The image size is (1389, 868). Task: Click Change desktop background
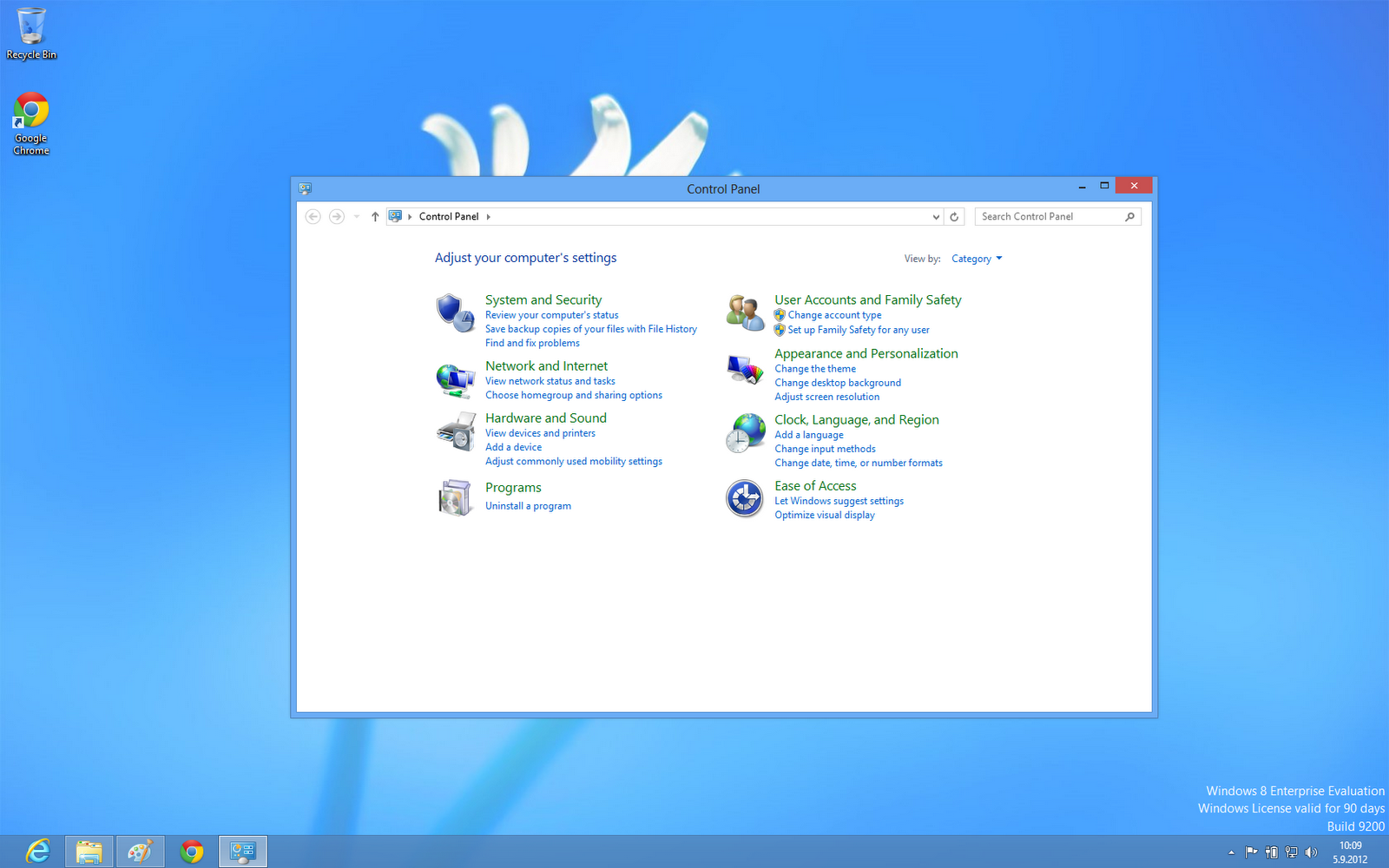point(838,383)
